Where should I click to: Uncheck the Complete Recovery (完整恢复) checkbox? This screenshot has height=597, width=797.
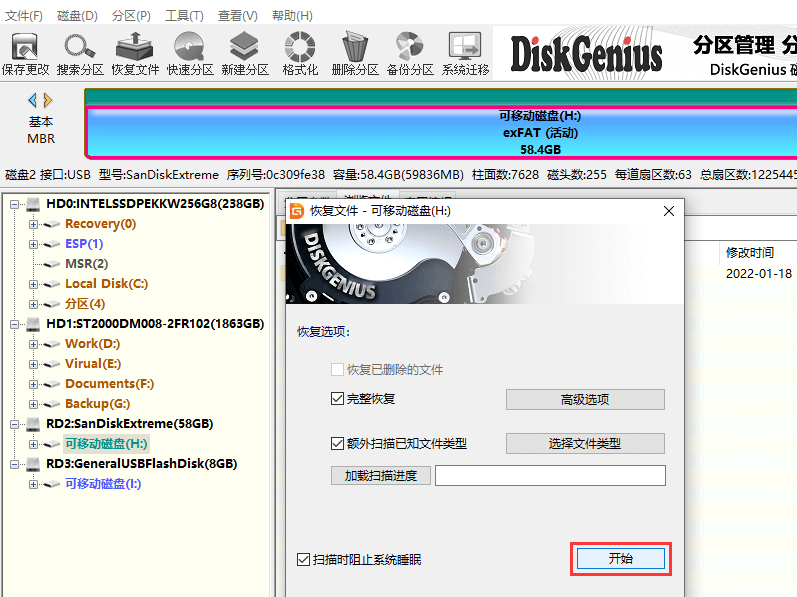click(x=337, y=399)
